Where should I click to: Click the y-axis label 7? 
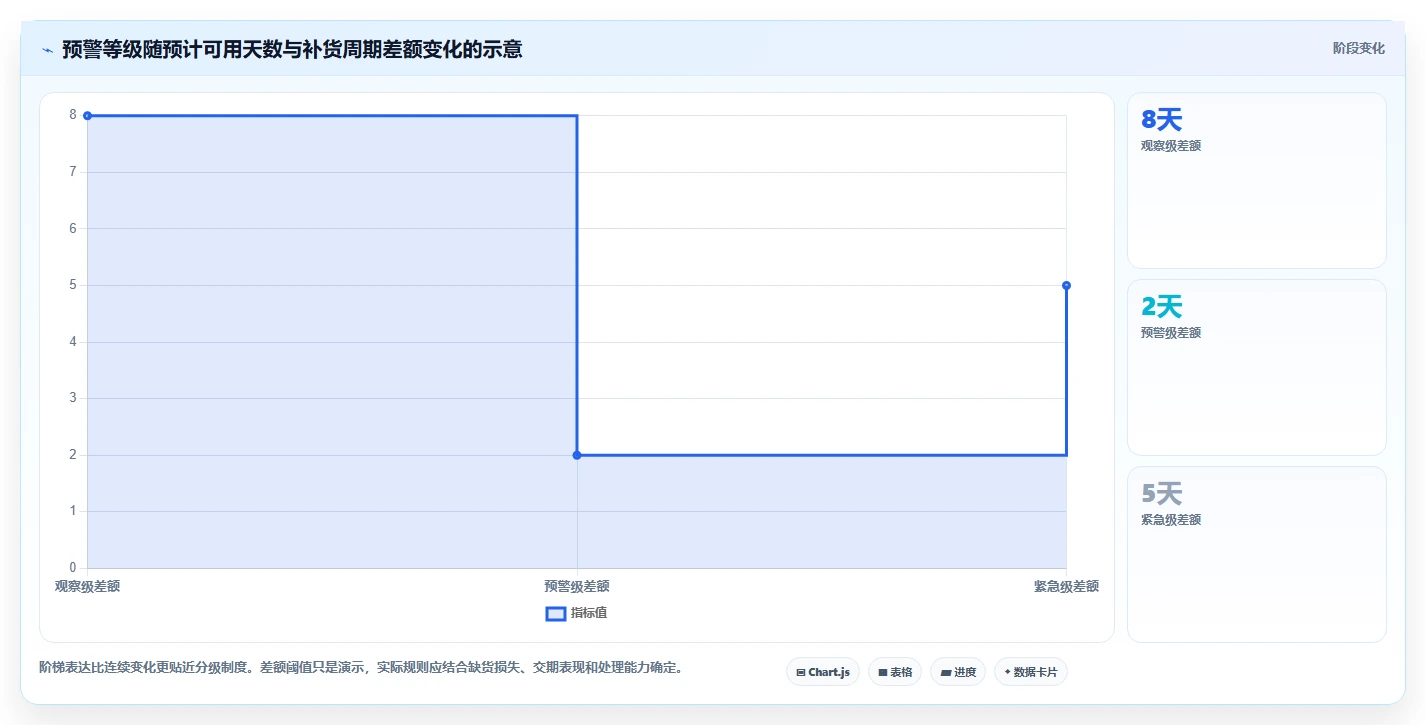point(73,172)
